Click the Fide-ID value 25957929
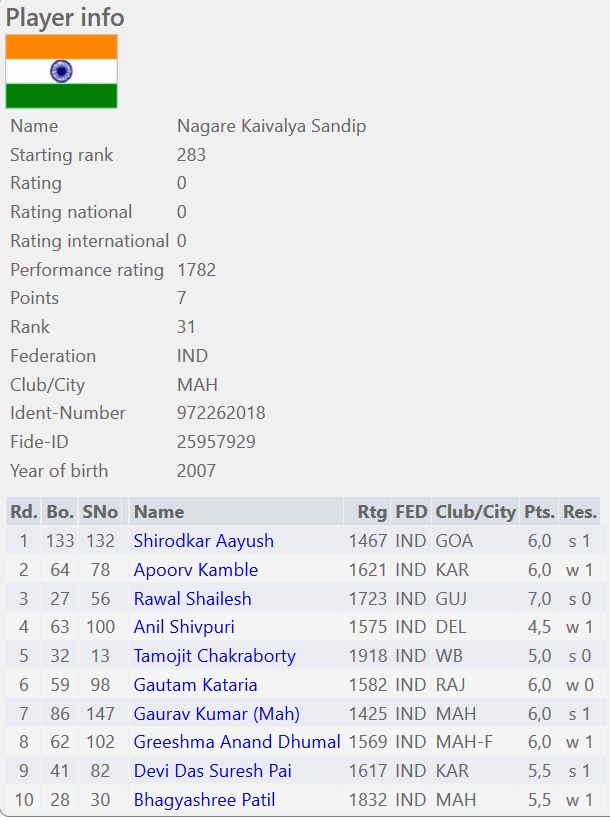 [x=216, y=442]
